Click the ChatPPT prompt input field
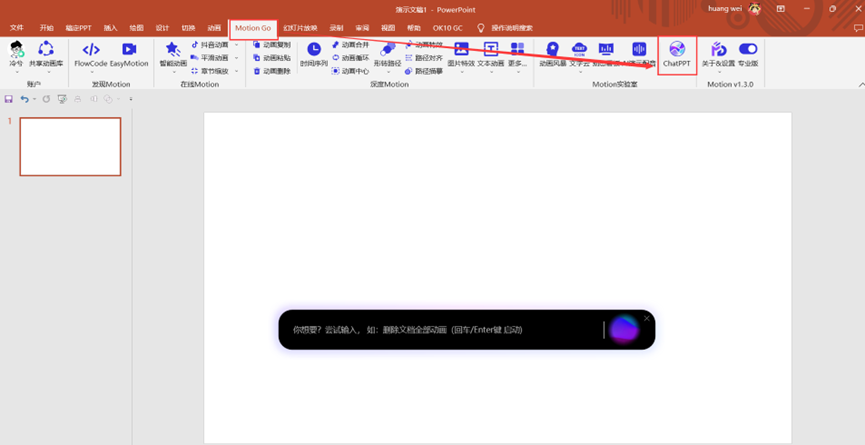This screenshot has height=445, width=865. coord(440,329)
